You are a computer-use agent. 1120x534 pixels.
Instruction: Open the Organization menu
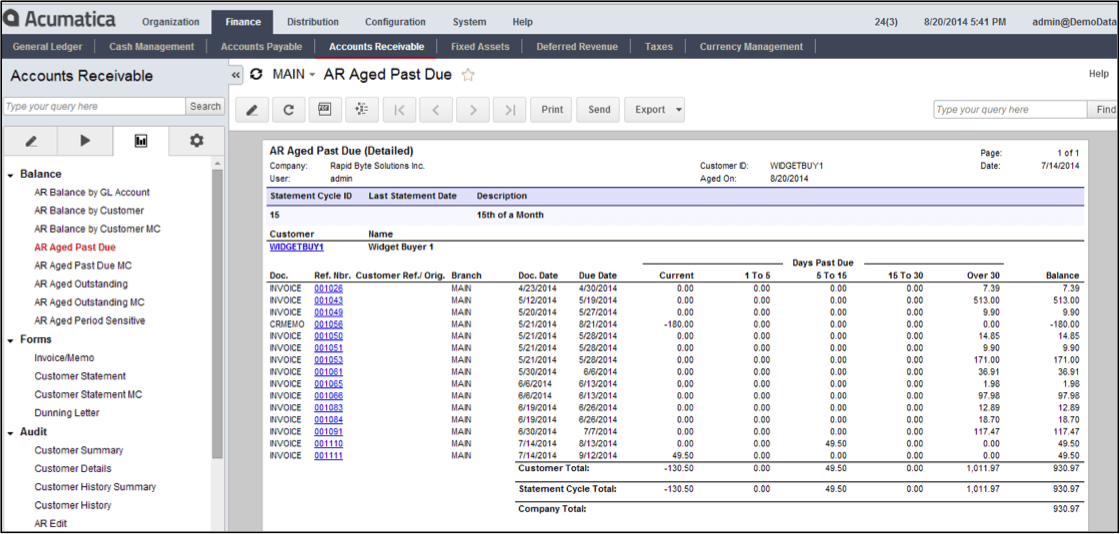(171, 22)
